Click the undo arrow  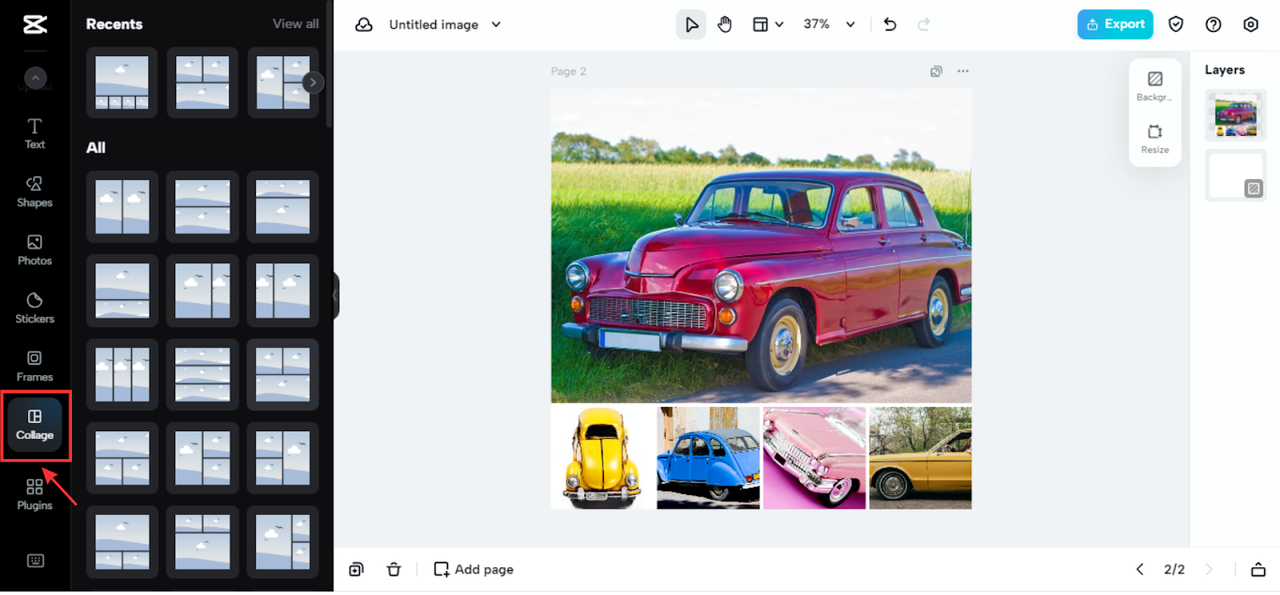(890, 25)
